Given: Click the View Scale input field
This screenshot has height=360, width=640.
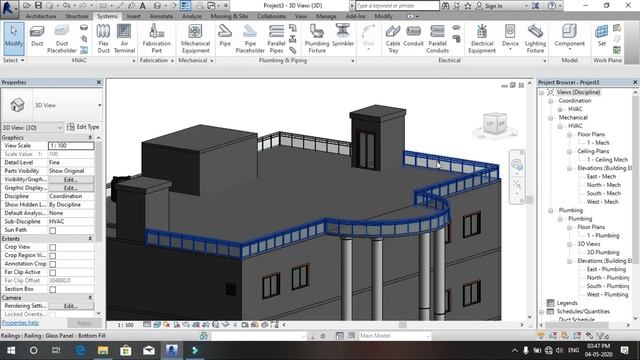Looking at the screenshot, I should click(71, 146).
